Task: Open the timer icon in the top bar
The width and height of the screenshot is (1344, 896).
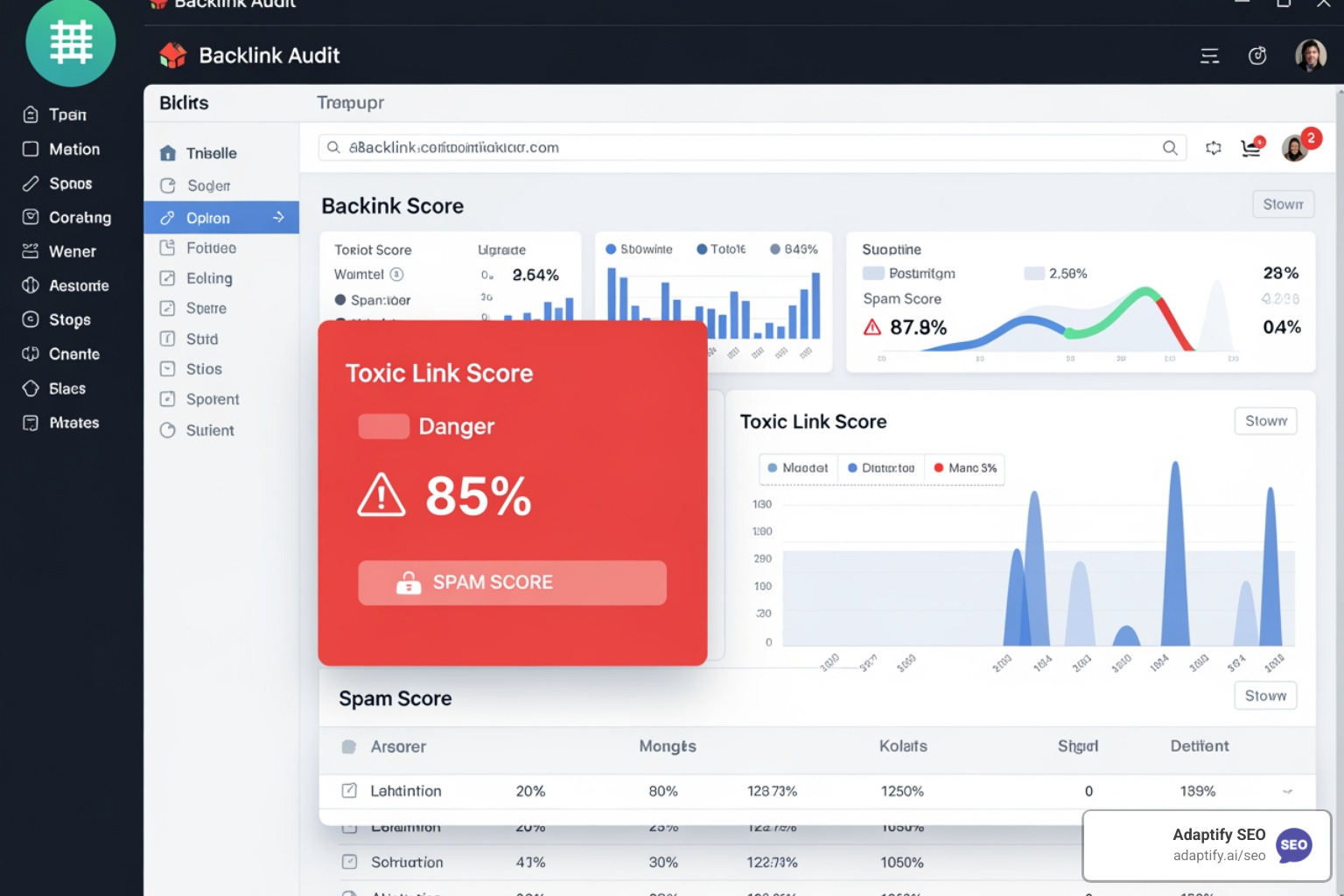Action: [1257, 55]
